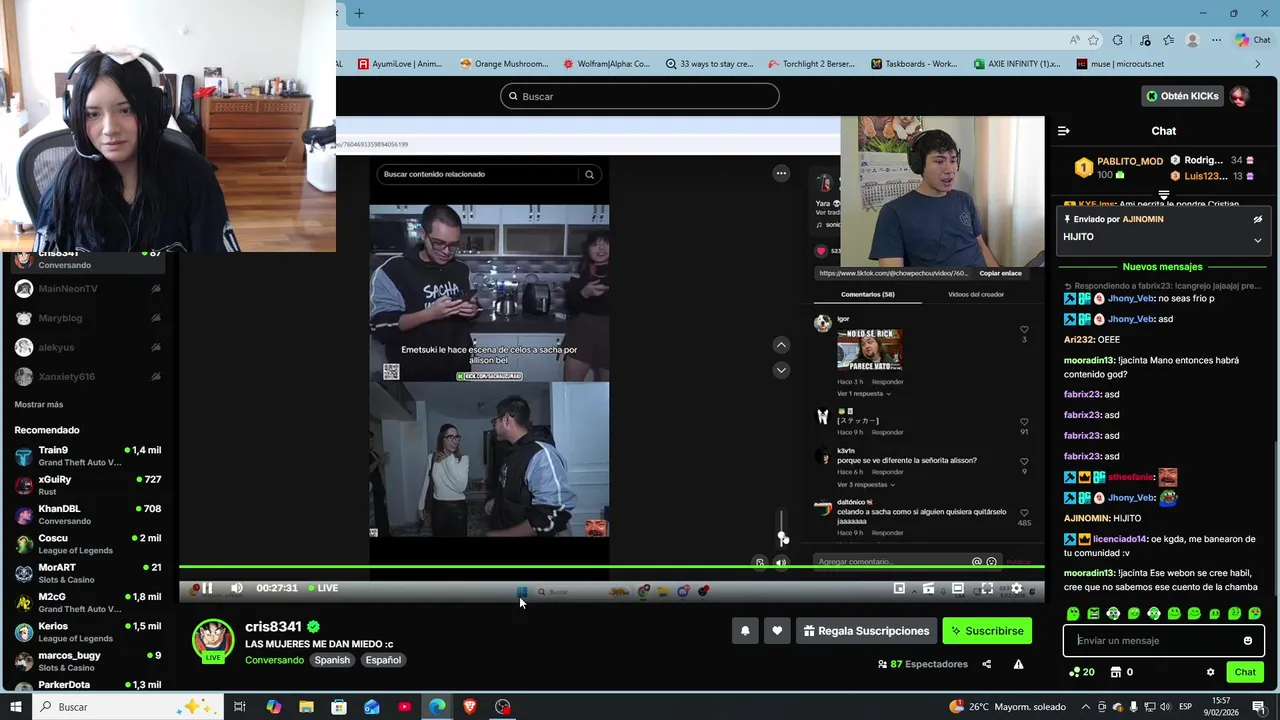Screen dimensions: 1280x720
Task: Insert the angry square green emote
Action: [1093, 613]
